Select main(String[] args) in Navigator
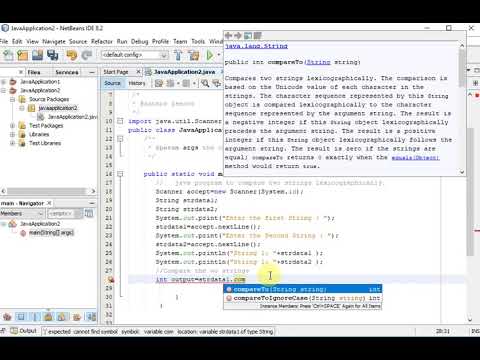The image size is (480, 360). [51, 233]
